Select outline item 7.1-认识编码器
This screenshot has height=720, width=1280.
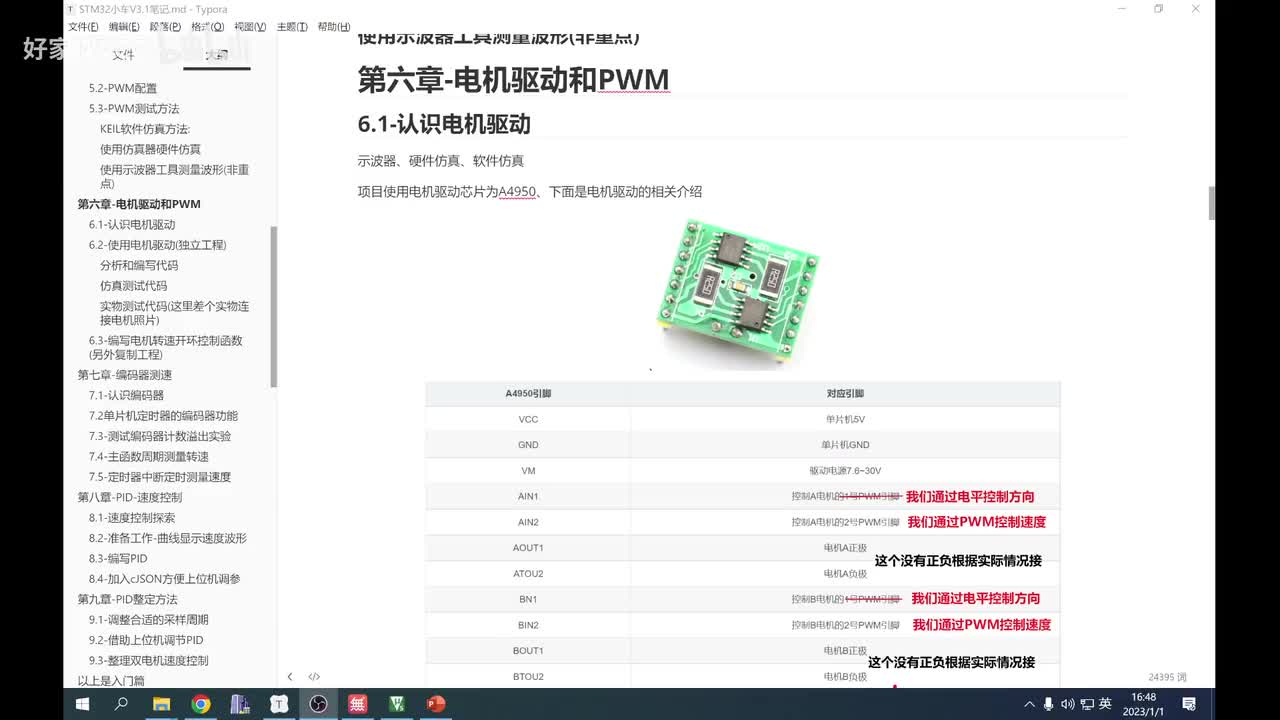(126, 395)
